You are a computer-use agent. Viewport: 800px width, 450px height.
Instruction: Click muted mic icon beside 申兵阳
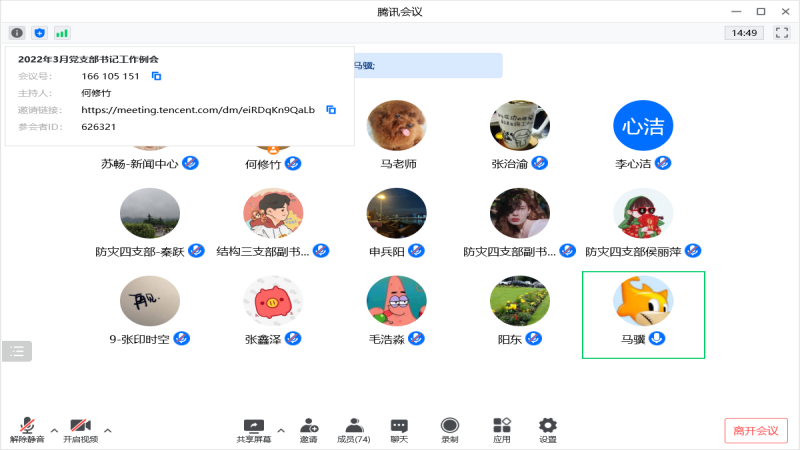tap(416, 251)
